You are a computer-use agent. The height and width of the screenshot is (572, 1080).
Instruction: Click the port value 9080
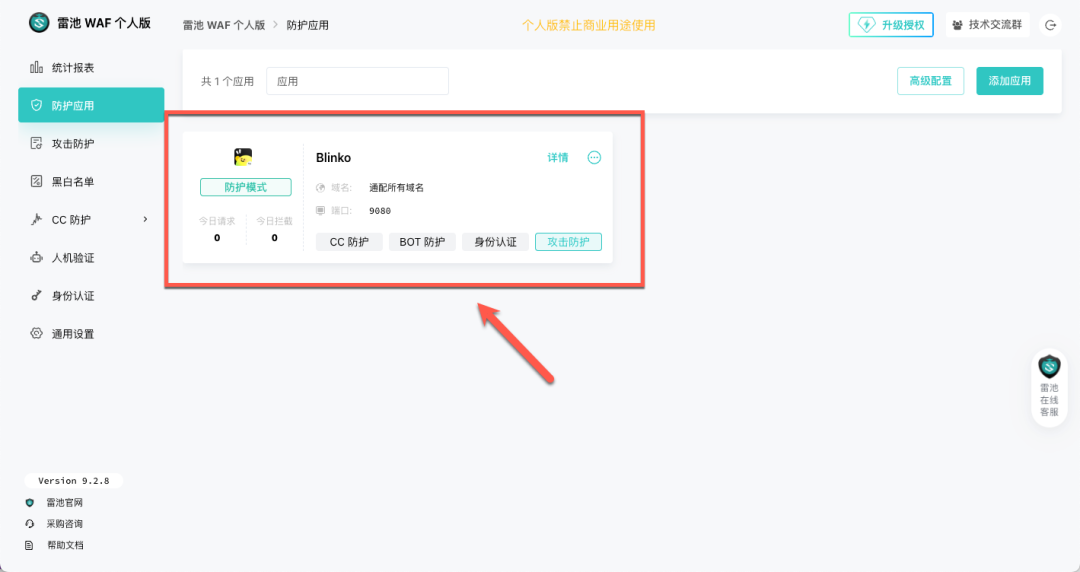tap(380, 210)
